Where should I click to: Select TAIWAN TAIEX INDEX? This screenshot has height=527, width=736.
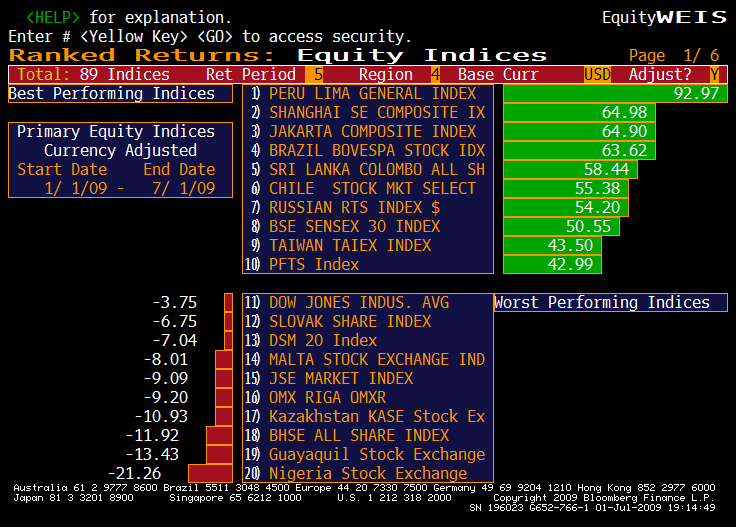pos(368,245)
